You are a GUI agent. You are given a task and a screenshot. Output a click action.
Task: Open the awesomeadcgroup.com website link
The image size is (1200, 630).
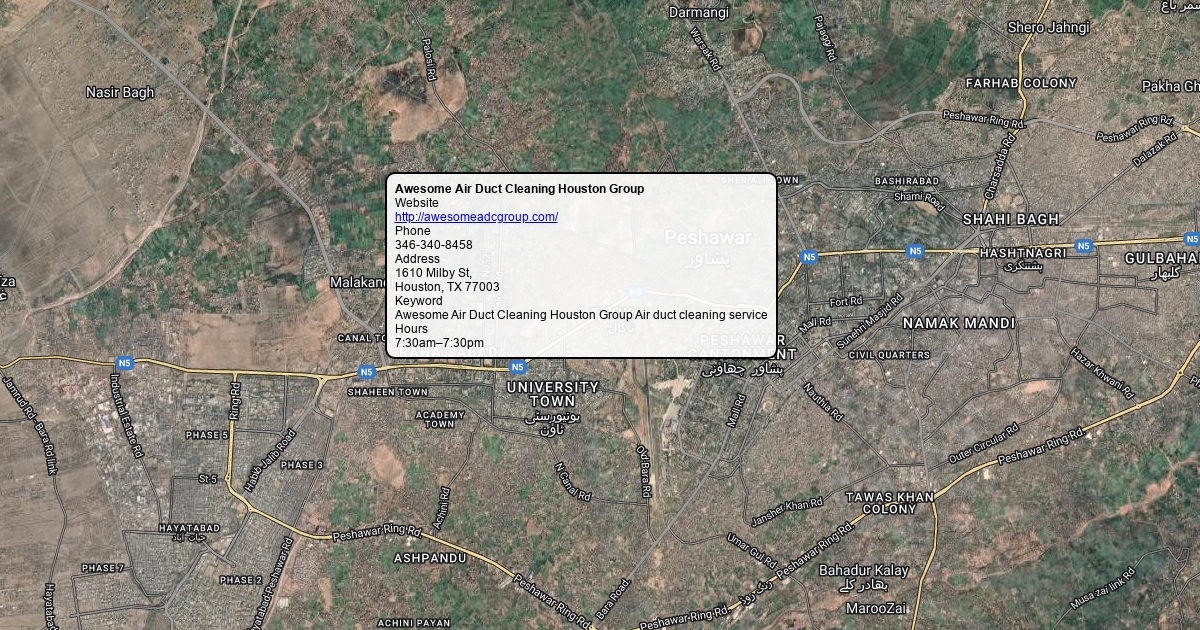pos(476,217)
